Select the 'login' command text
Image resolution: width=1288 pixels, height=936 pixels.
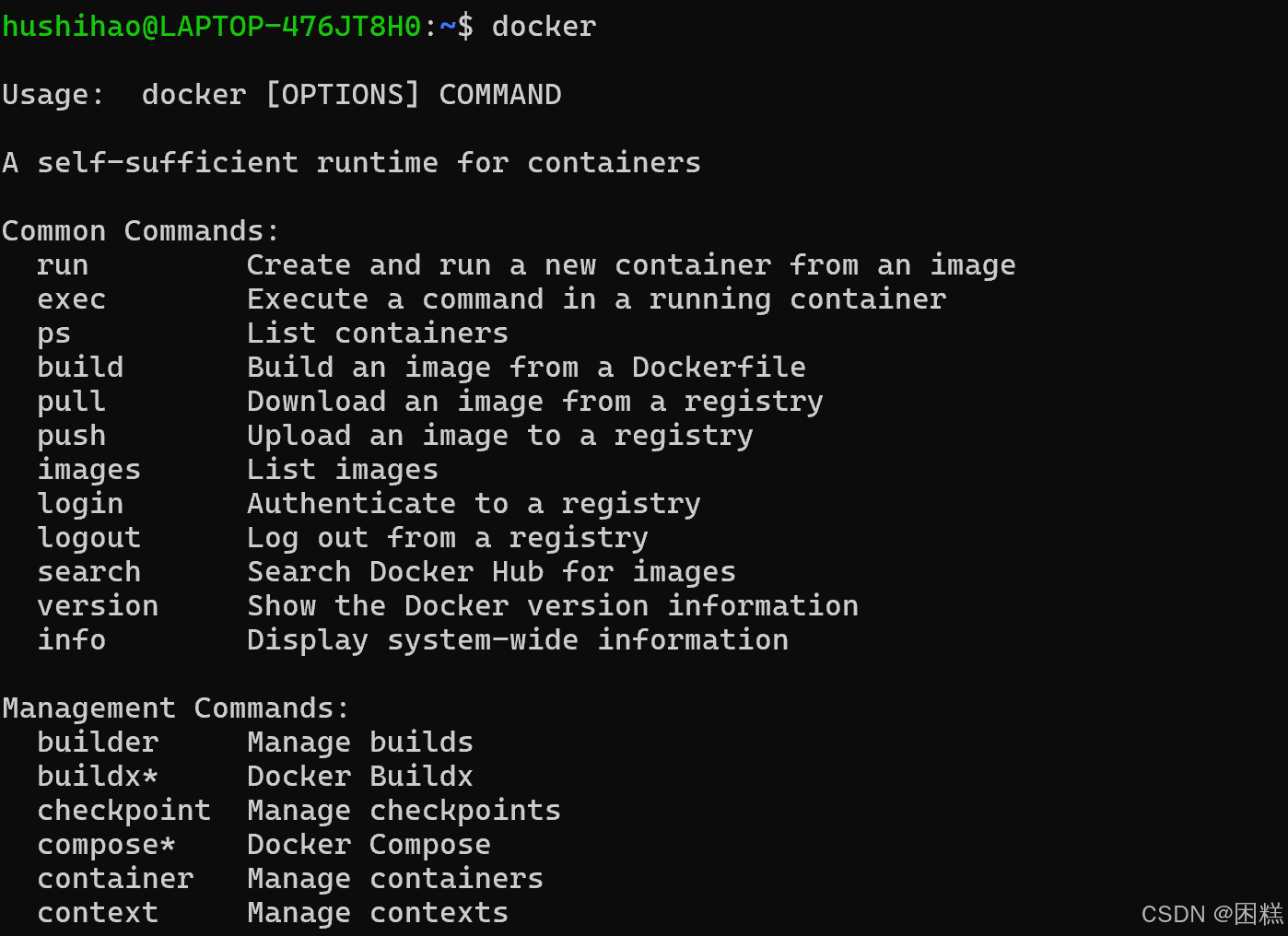pyautogui.click(x=80, y=504)
